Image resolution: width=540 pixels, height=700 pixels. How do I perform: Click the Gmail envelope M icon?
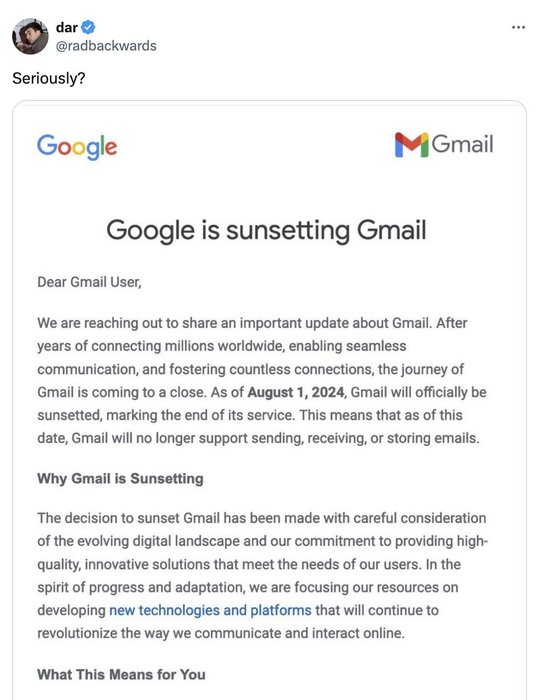(411, 145)
